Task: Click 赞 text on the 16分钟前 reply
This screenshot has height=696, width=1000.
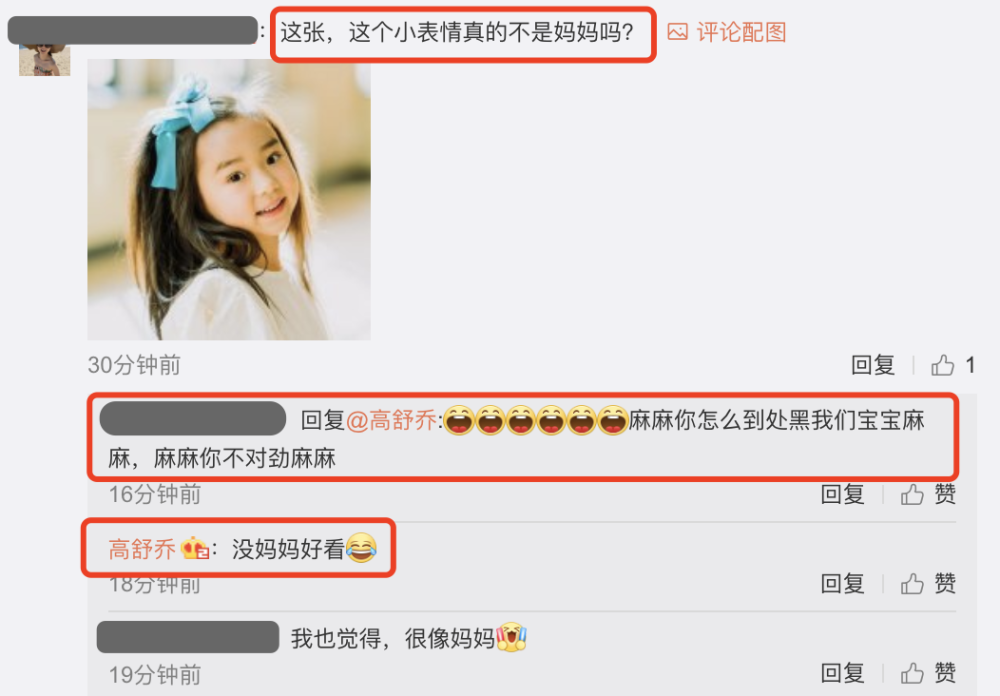Action: (945, 494)
